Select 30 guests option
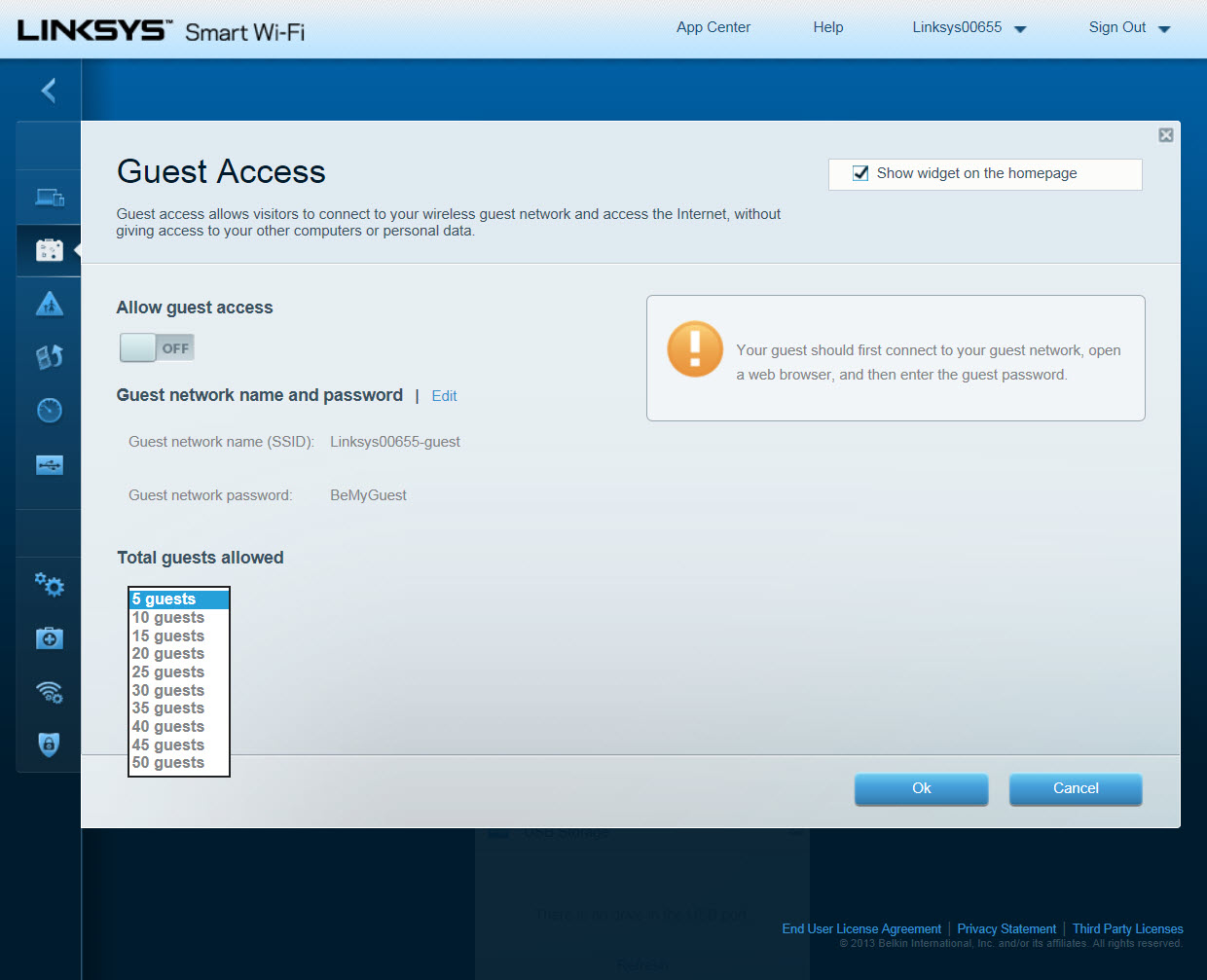Screen dimensions: 1207x980 coord(179,691)
